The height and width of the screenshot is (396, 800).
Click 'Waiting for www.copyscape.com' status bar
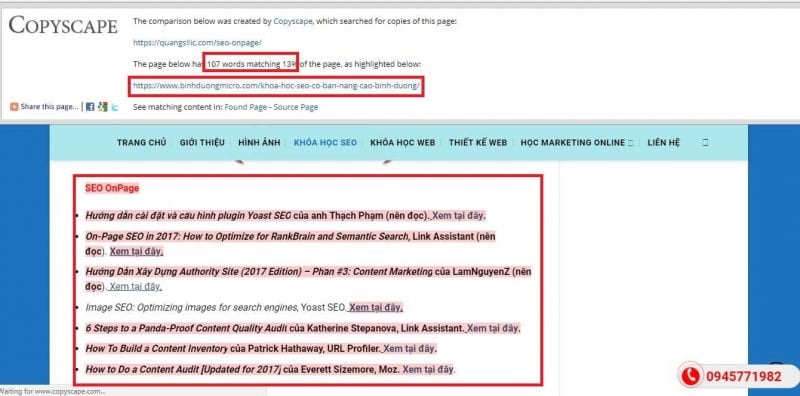tap(53, 391)
